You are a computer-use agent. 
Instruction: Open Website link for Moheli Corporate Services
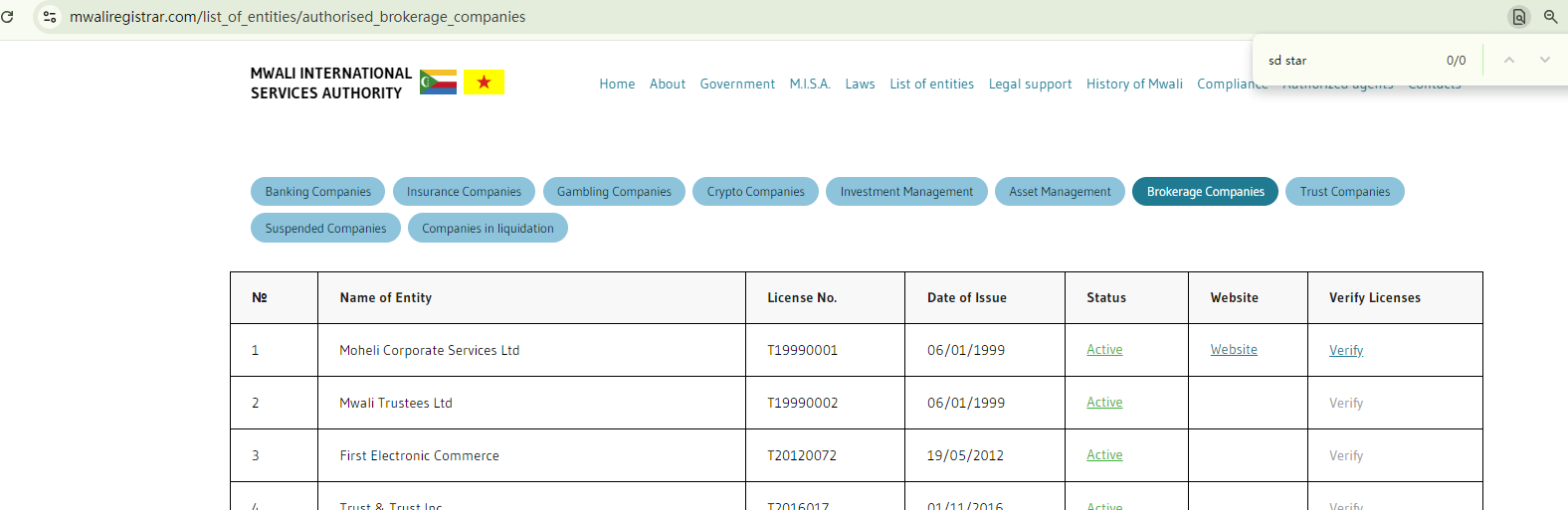tap(1234, 350)
